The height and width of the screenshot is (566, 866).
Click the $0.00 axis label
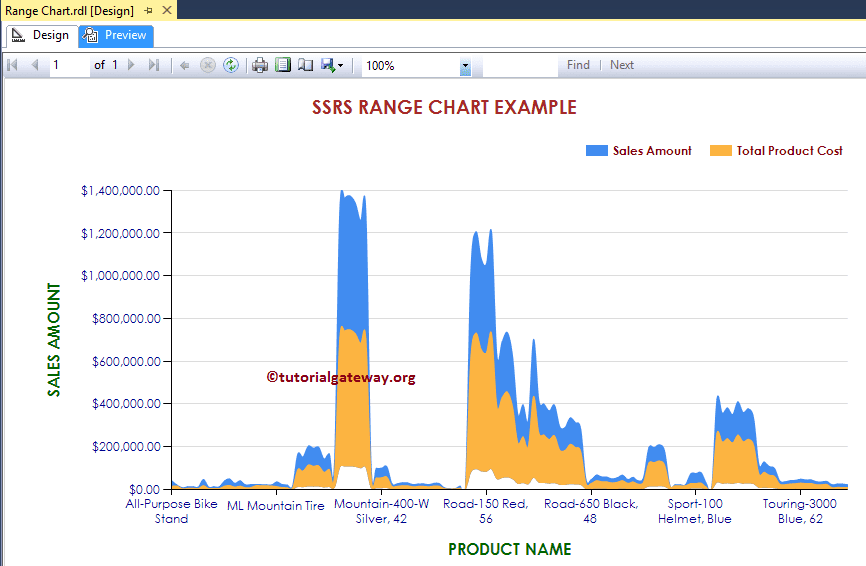[145, 489]
